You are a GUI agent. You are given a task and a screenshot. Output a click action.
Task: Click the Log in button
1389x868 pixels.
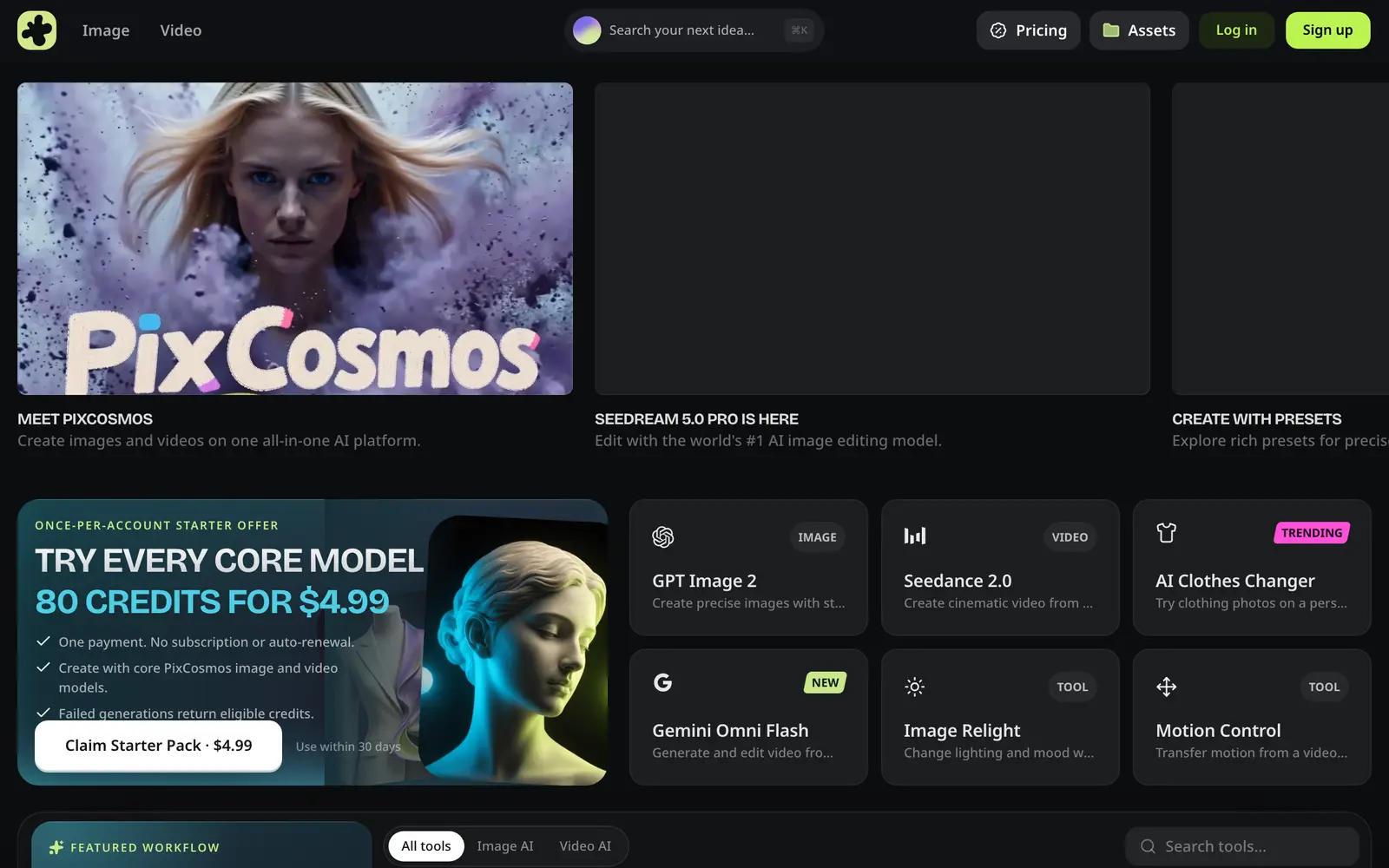tap(1236, 30)
